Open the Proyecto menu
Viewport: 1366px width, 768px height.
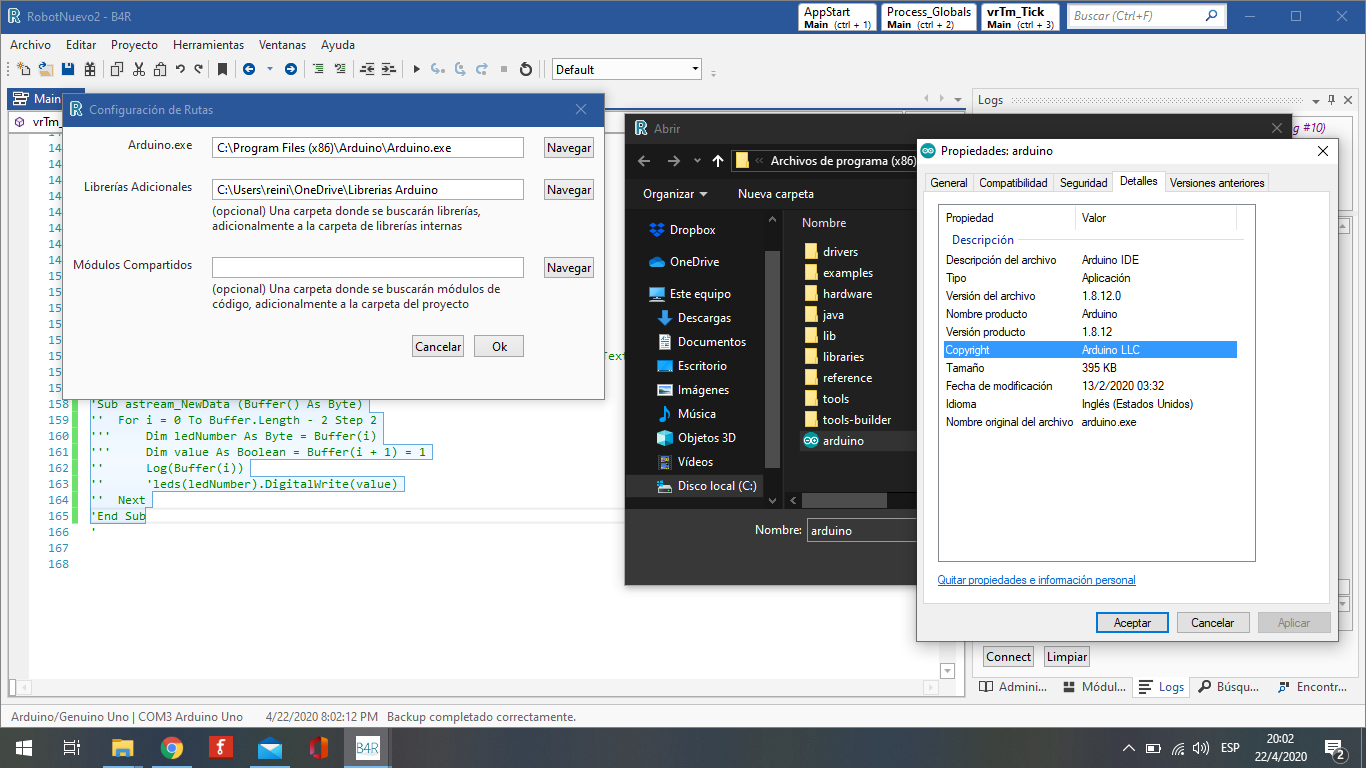tap(134, 45)
